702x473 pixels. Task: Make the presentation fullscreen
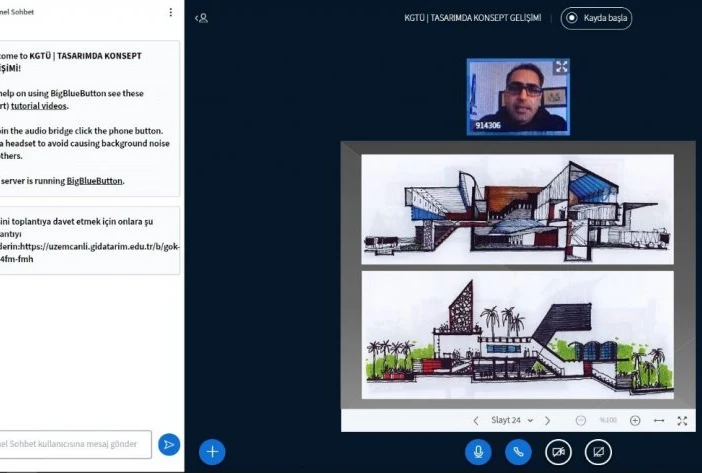click(x=682, y=421)
